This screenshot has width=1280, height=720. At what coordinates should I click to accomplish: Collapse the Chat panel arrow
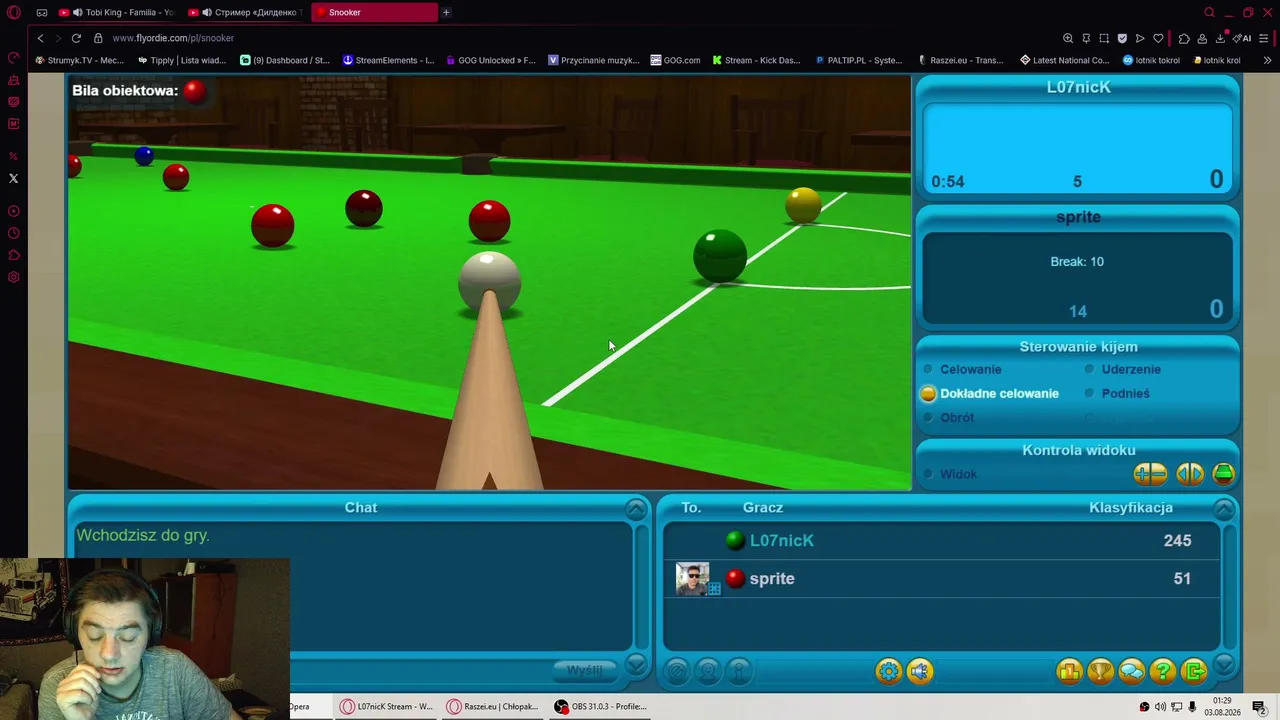[636, 508]
